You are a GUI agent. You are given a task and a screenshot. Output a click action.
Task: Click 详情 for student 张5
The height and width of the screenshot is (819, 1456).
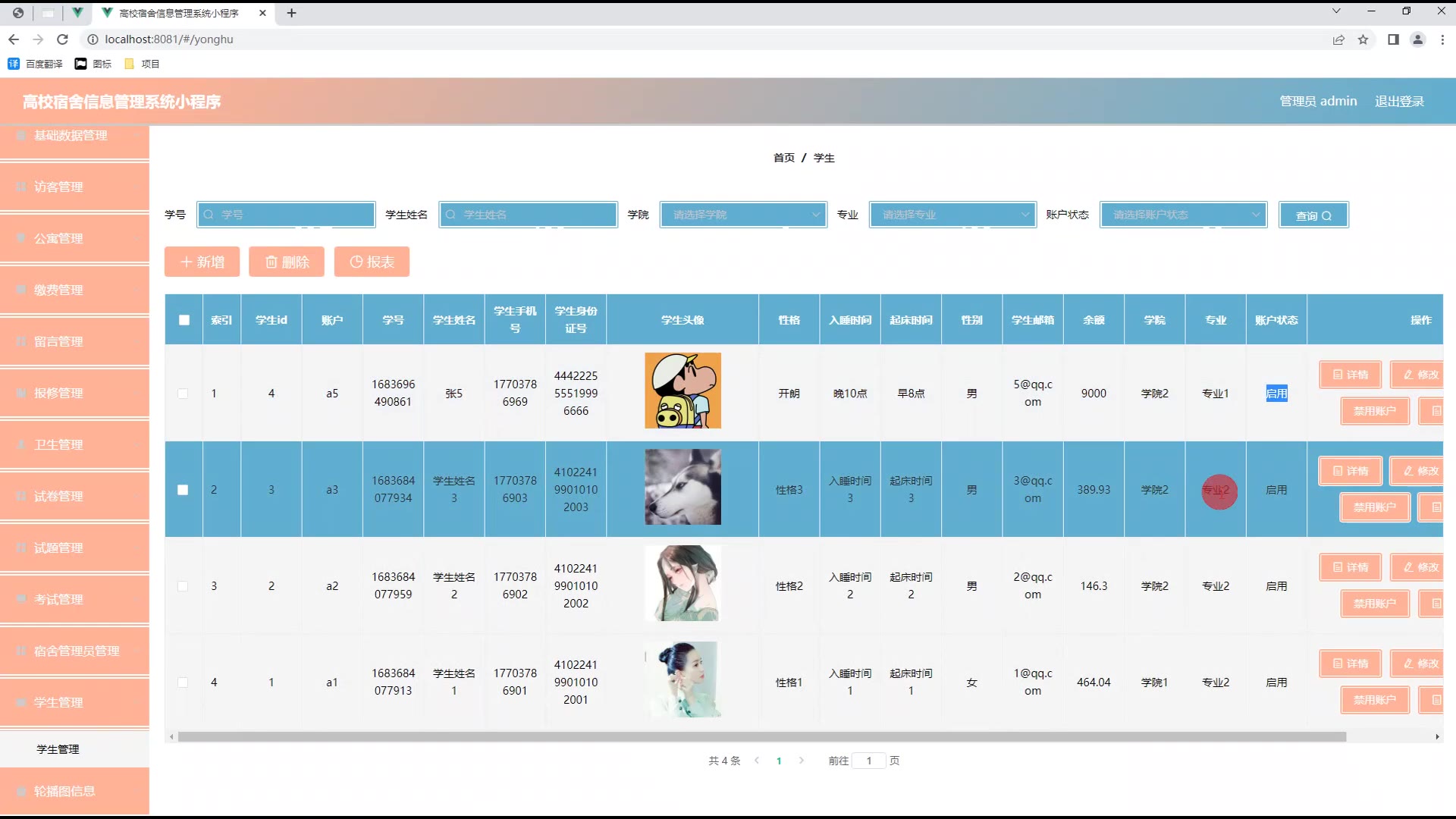coord(1350,375)
